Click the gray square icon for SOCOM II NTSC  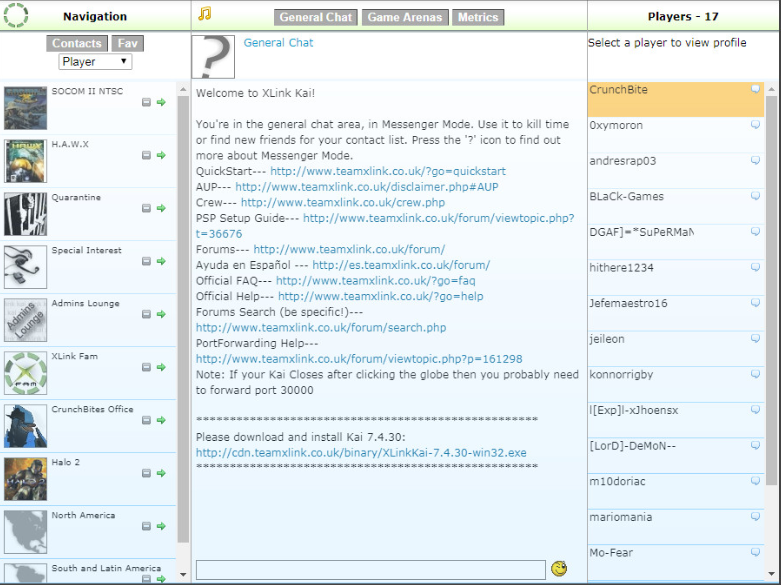point(146,102)
